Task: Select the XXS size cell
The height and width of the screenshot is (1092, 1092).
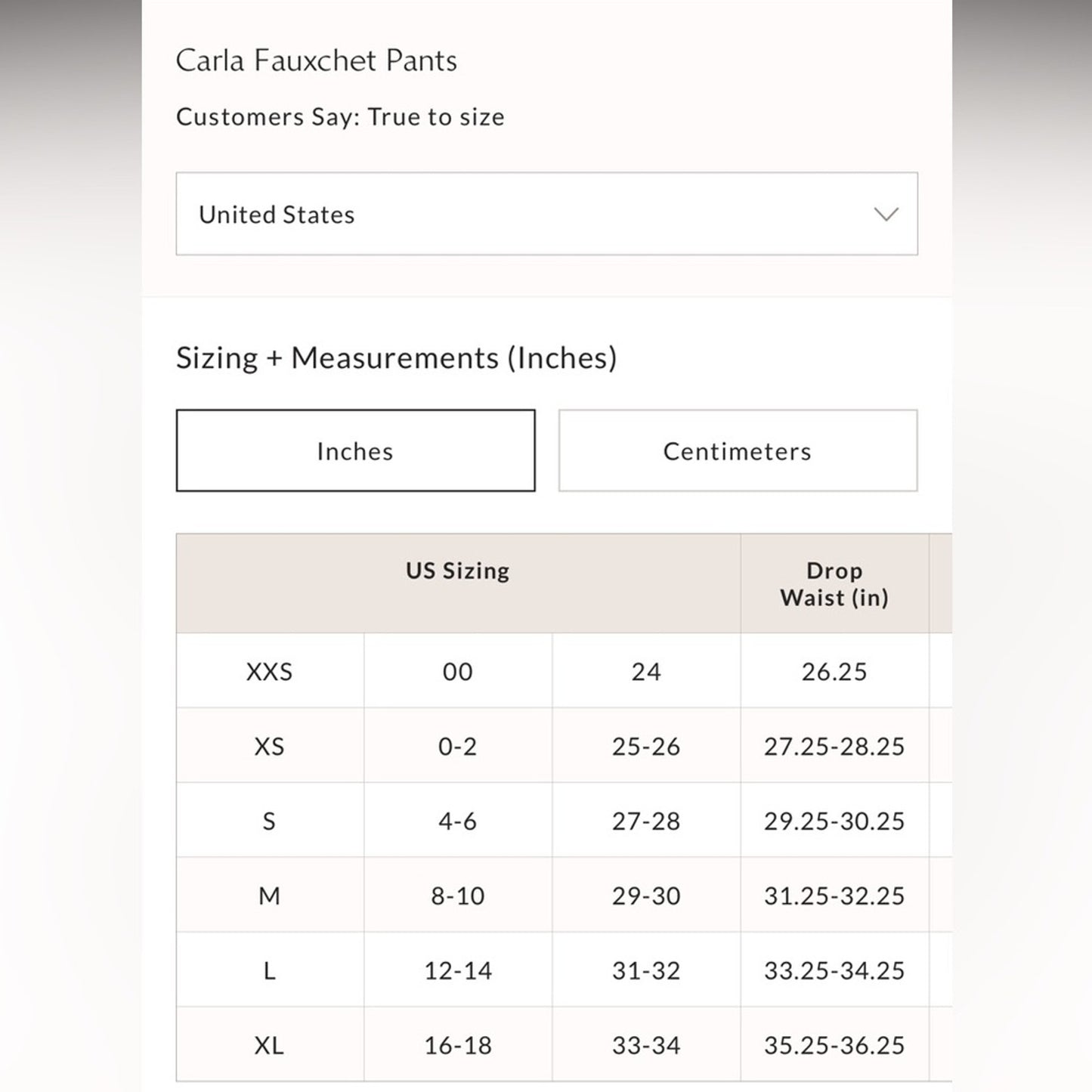Action: [x=269, y=672]
